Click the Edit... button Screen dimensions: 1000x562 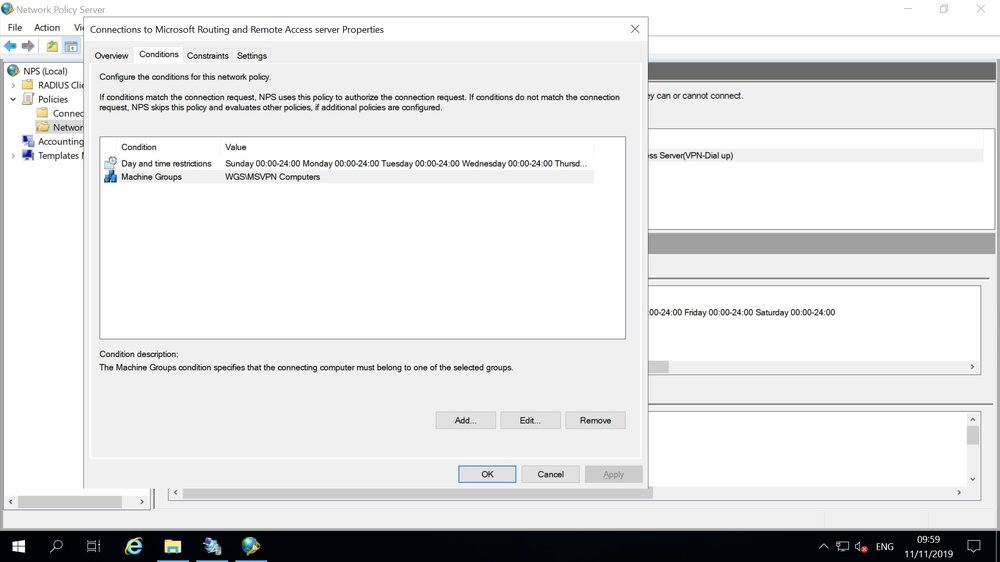click(x=530, y=420)
